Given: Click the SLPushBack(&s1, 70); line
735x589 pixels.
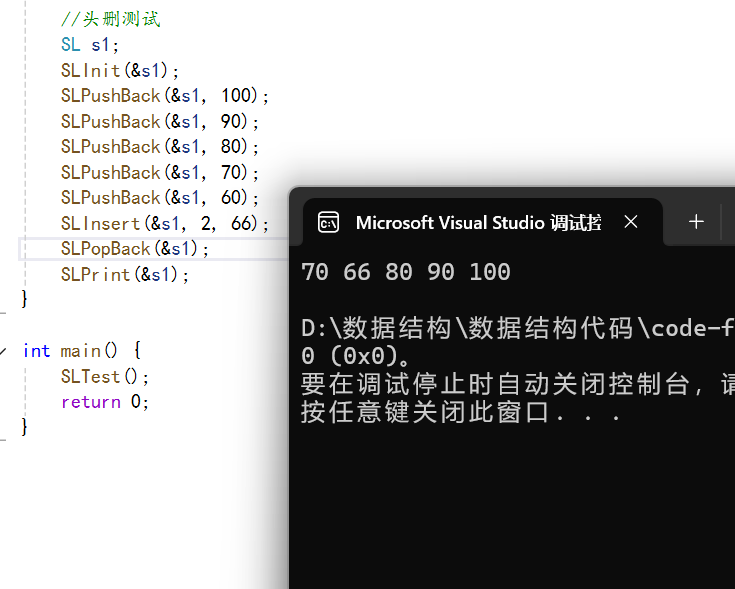Looking at the screenshot, I should 160,172.
